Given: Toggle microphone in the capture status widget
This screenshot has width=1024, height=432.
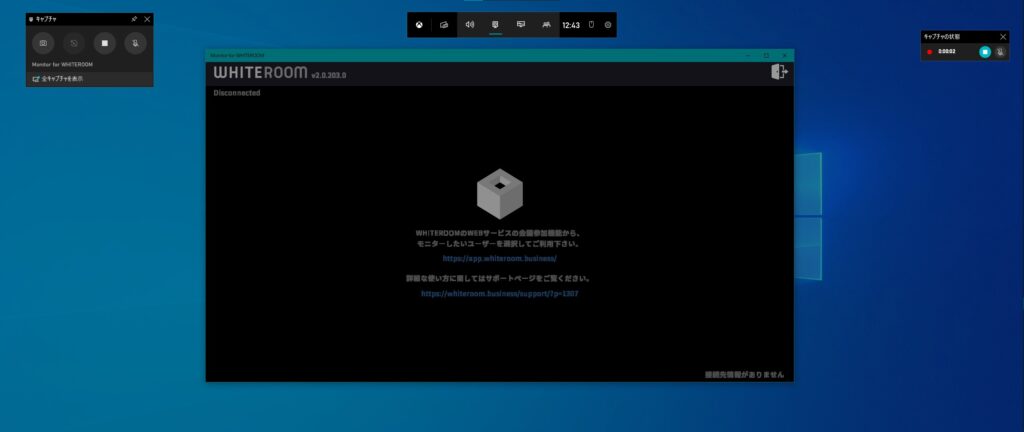Looking at the screenshot, I should [1000, 52].
